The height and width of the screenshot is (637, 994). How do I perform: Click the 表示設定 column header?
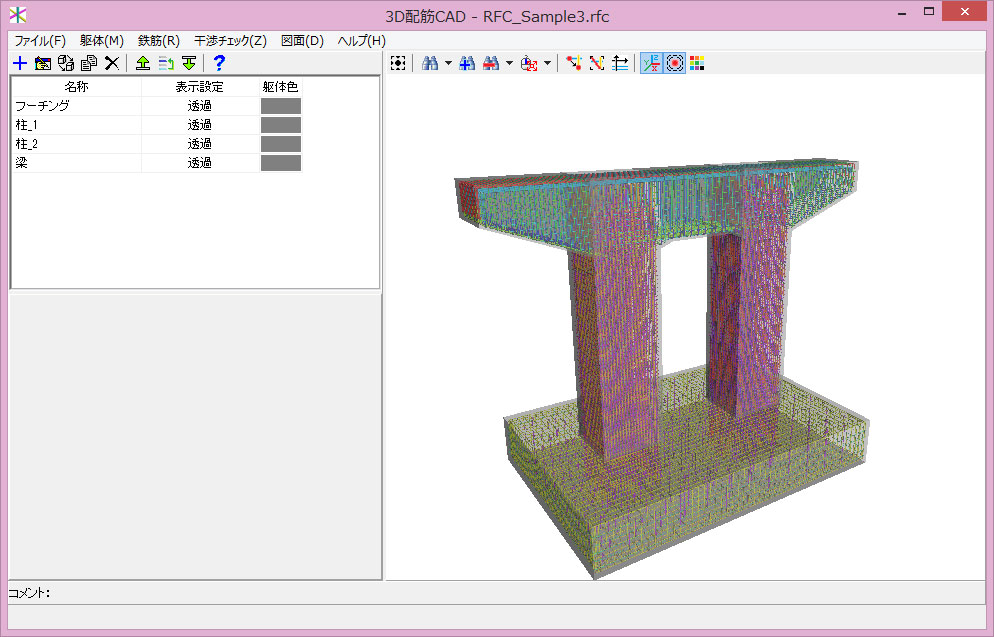point(200,87)
